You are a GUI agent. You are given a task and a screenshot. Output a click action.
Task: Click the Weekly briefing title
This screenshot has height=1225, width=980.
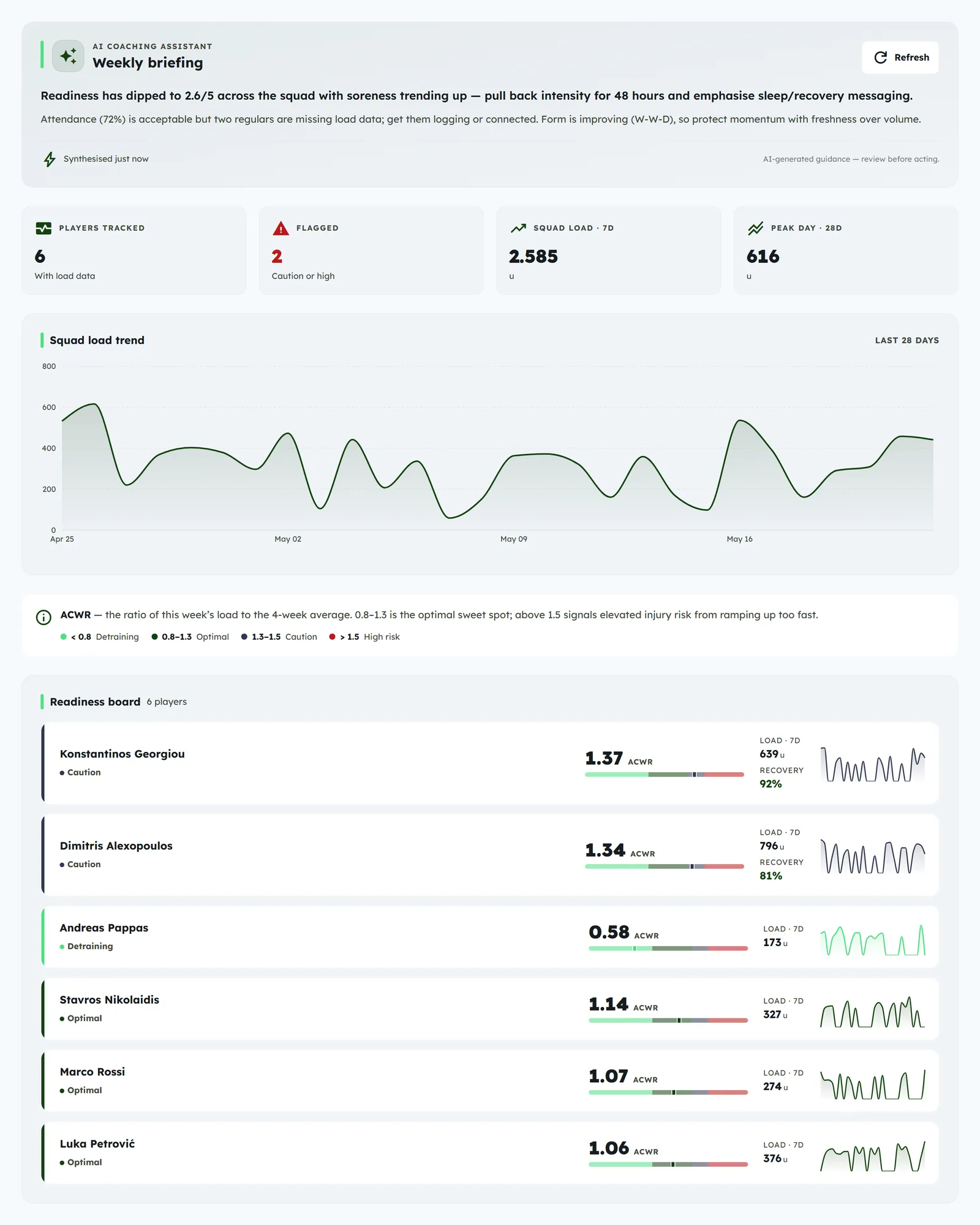(148, 63)
